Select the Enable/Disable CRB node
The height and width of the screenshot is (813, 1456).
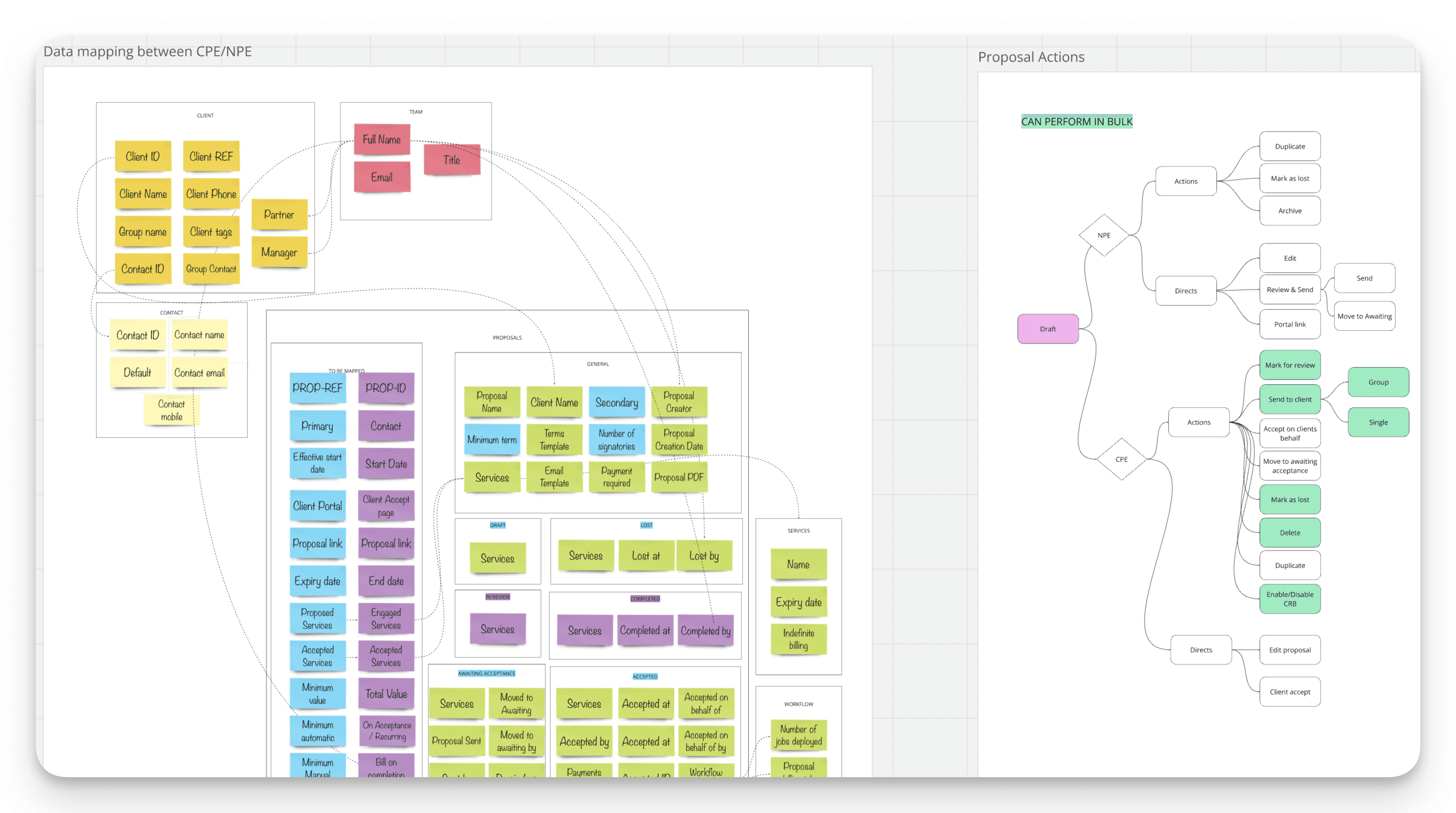(x=1289, y=599)
